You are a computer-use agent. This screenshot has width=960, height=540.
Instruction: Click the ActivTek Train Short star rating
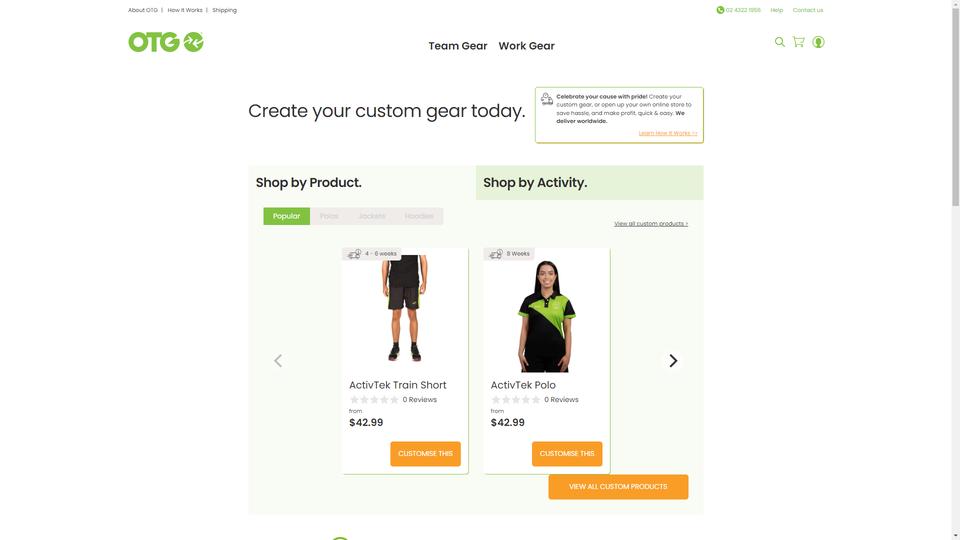point(373,400)
